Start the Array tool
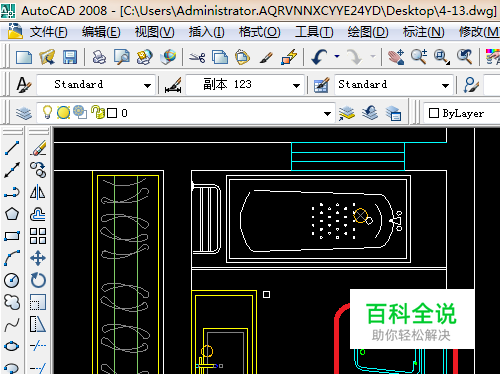 point(38,236)
